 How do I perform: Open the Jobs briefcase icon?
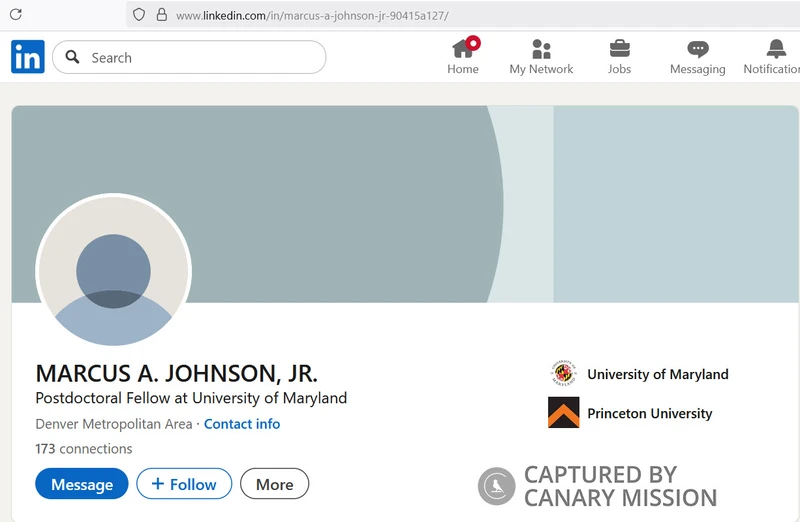click(x=619, y=57)
